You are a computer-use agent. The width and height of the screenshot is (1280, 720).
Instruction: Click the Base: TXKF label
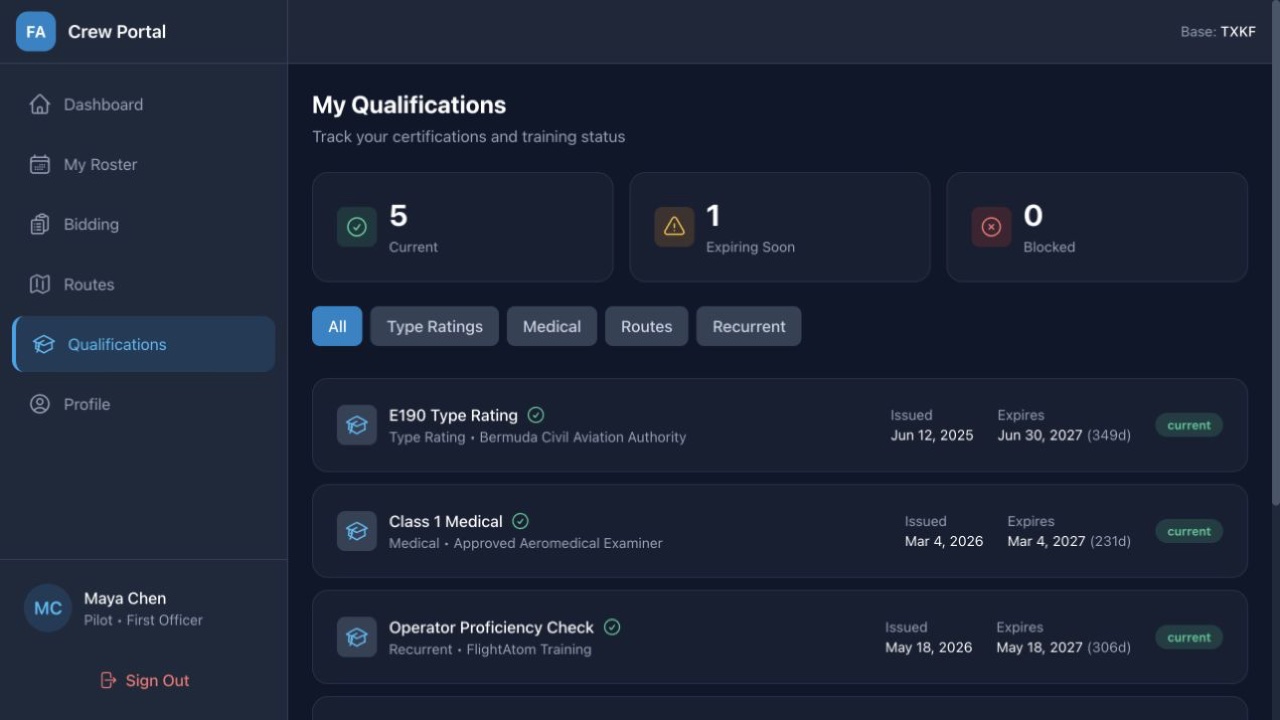click(1218, 32)
